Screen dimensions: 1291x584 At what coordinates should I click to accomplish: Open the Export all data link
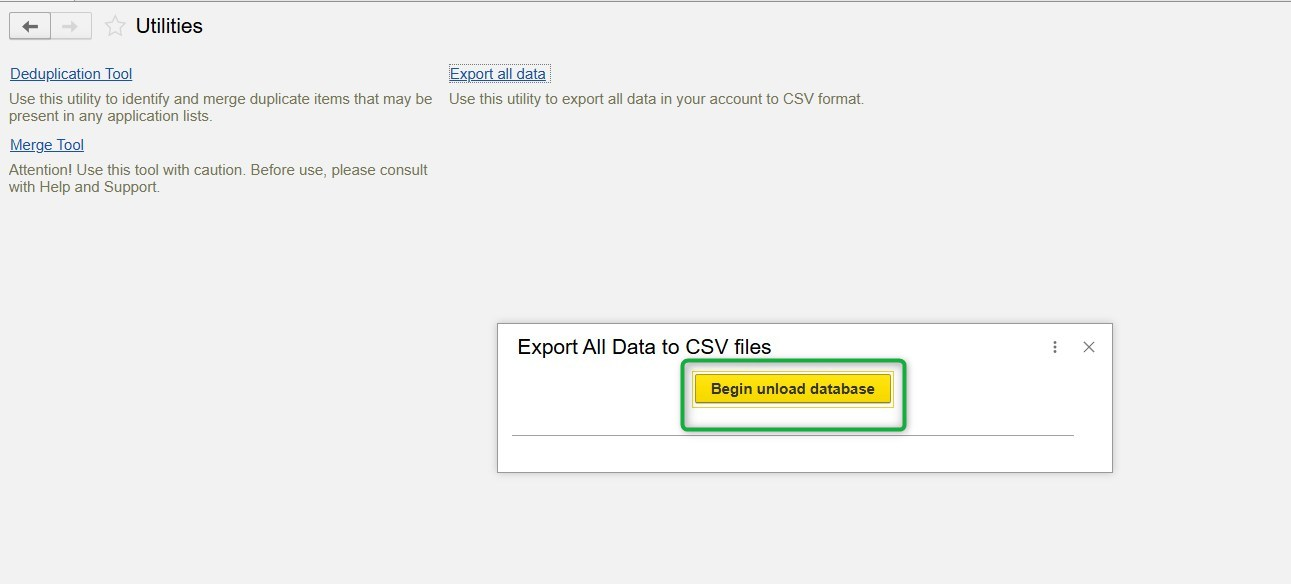tap(498, 74)
